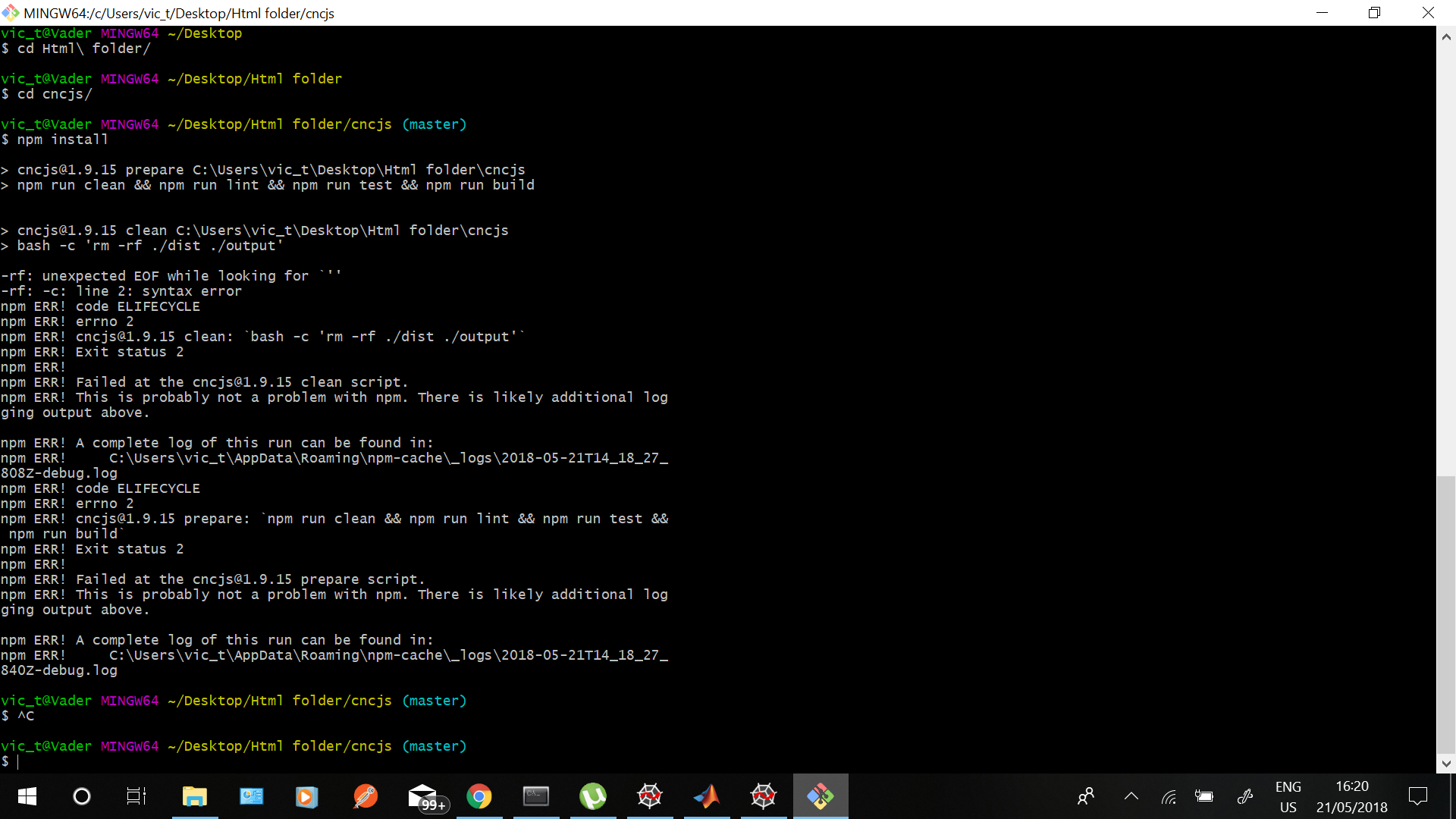
Task: Open the Action Center notifications
Action: coord(1417,796)
